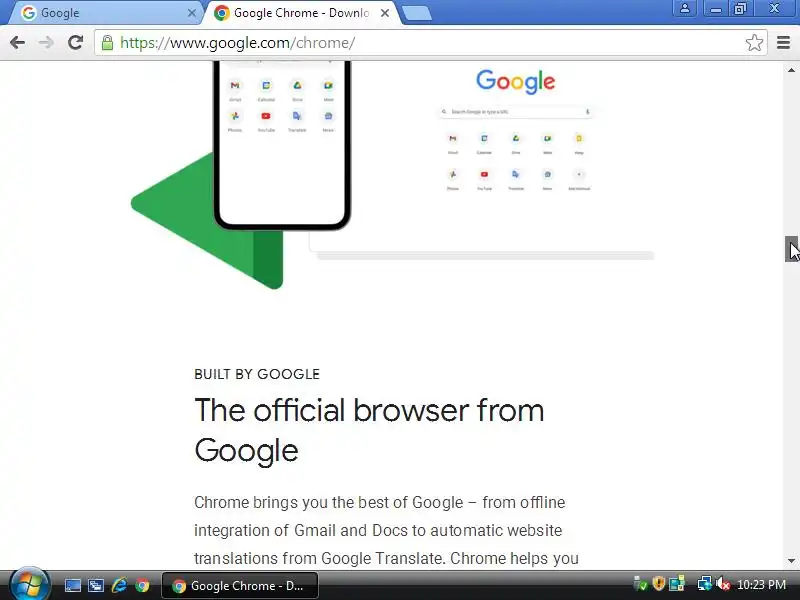This screenshot has height=600, width=800.
Task: Focus the address bar URL field
Action: pyautogui.click(x=429, y=43)
